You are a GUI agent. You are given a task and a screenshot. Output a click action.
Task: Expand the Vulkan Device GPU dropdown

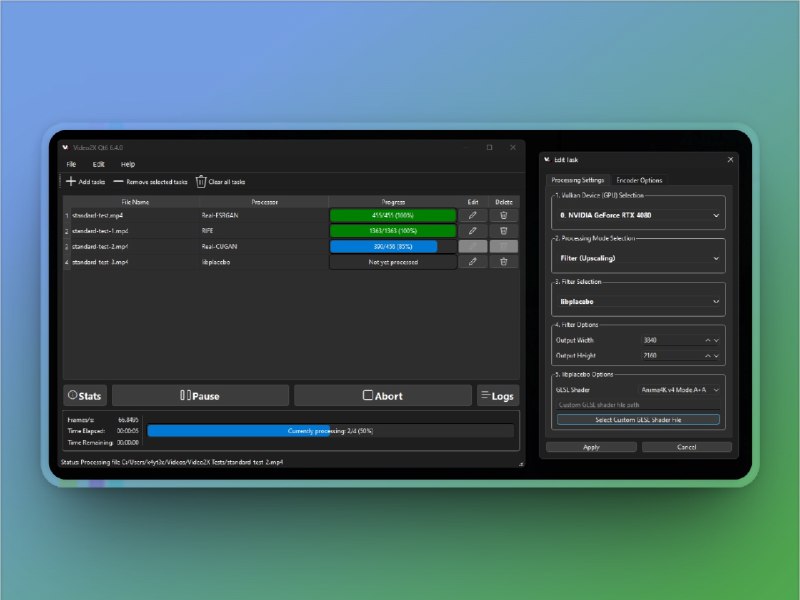638,215
